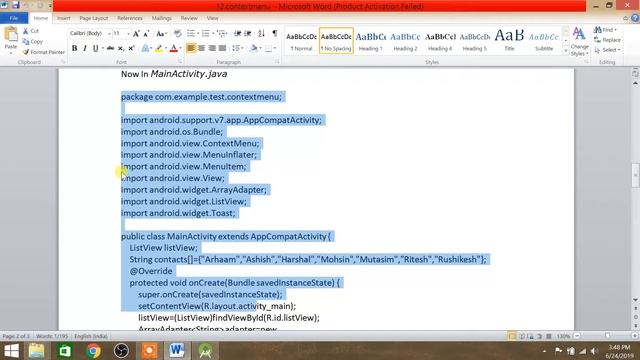Apply the yellow text highlight color
Screen dimensions: 640x360
[x=159, y=48]
